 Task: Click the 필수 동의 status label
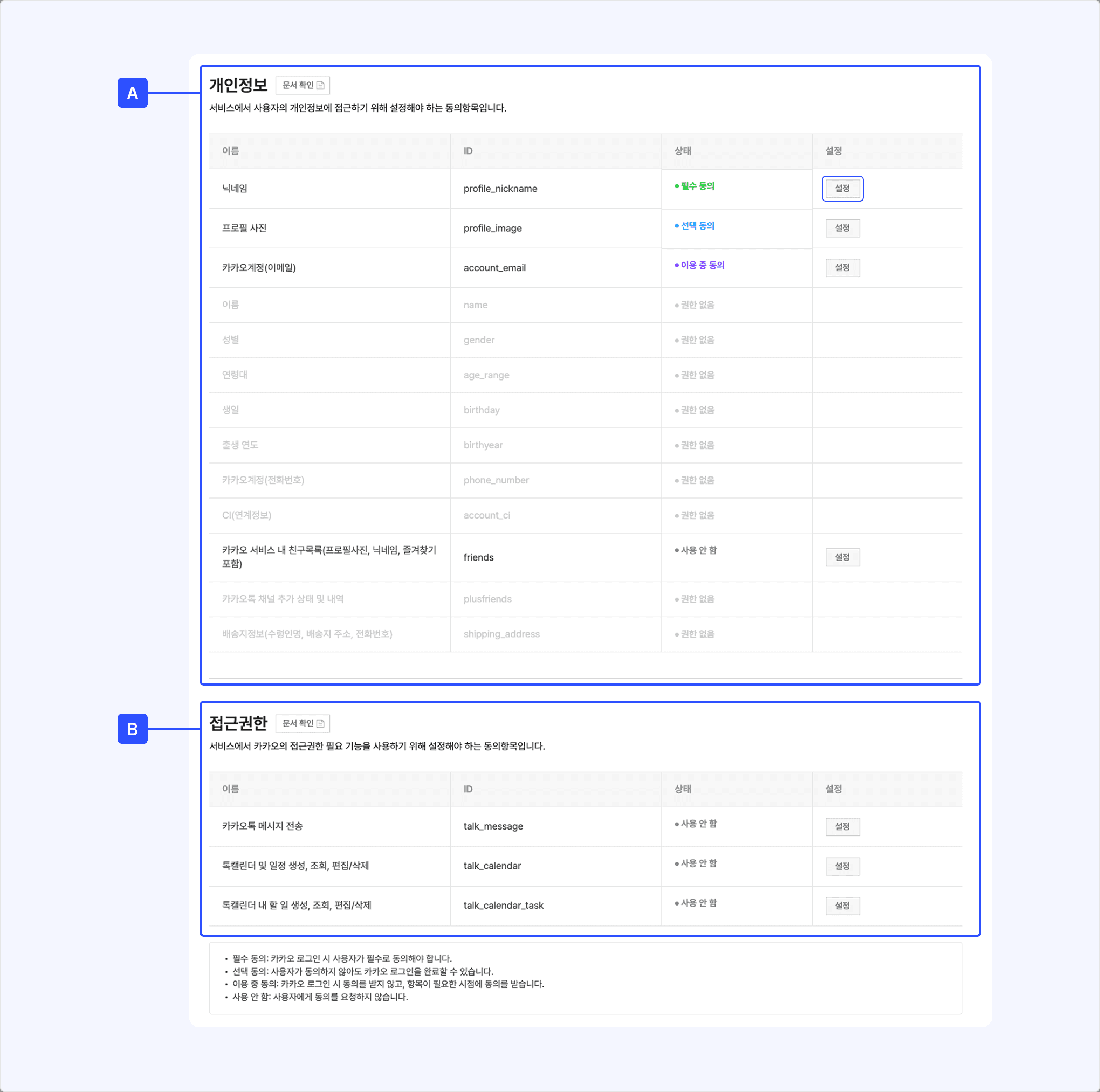pos(697,186)
